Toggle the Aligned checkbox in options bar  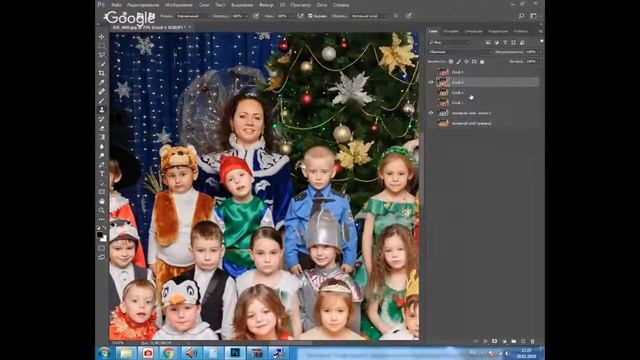tap(310, 16)
